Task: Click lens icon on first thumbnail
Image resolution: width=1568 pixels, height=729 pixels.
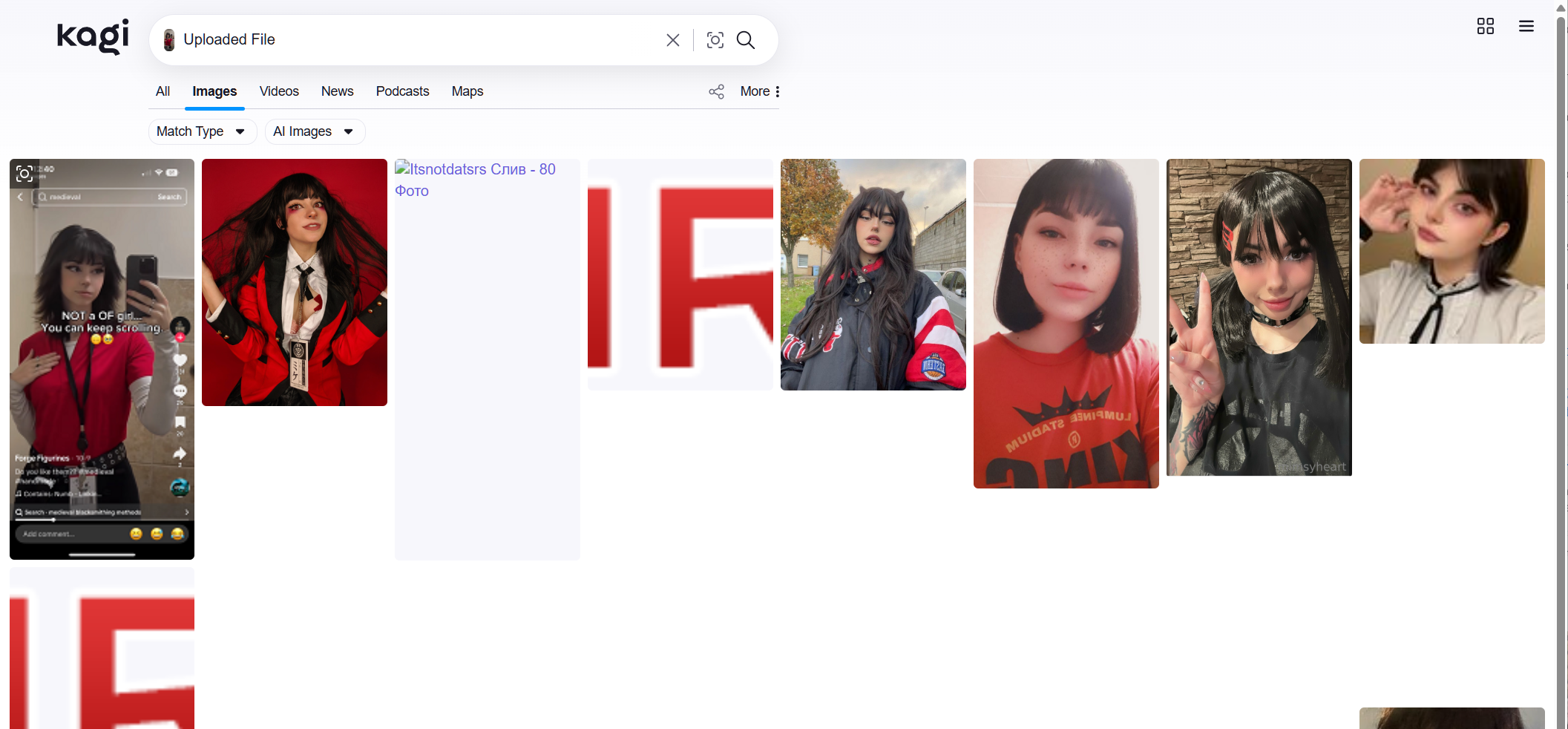Action: pyautogui.click(x=24, y=174)
